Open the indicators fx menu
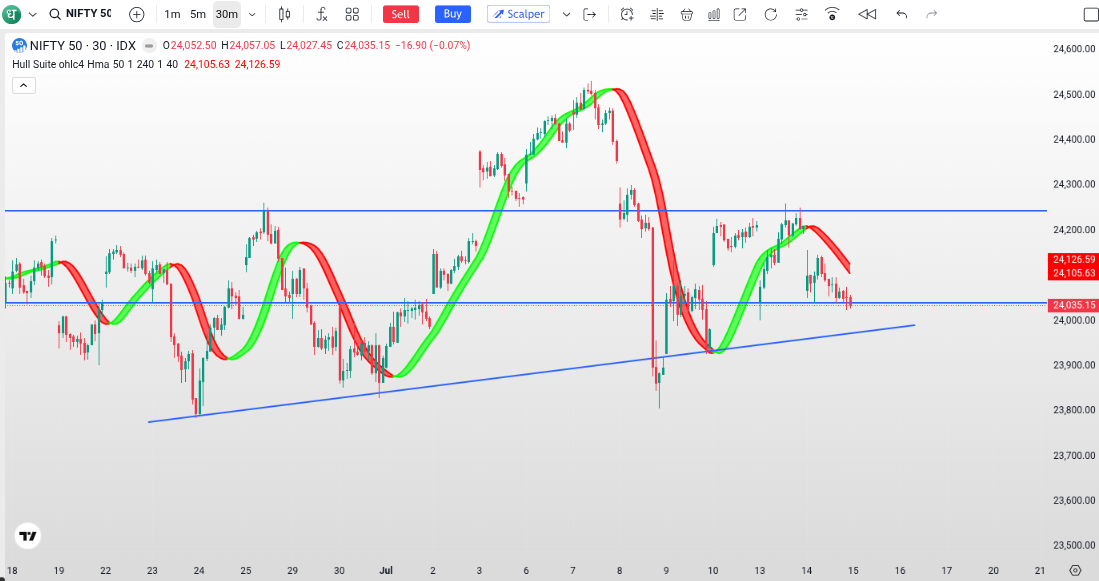This screenshot has width=1099, height=581. click(x=322, y=14)
